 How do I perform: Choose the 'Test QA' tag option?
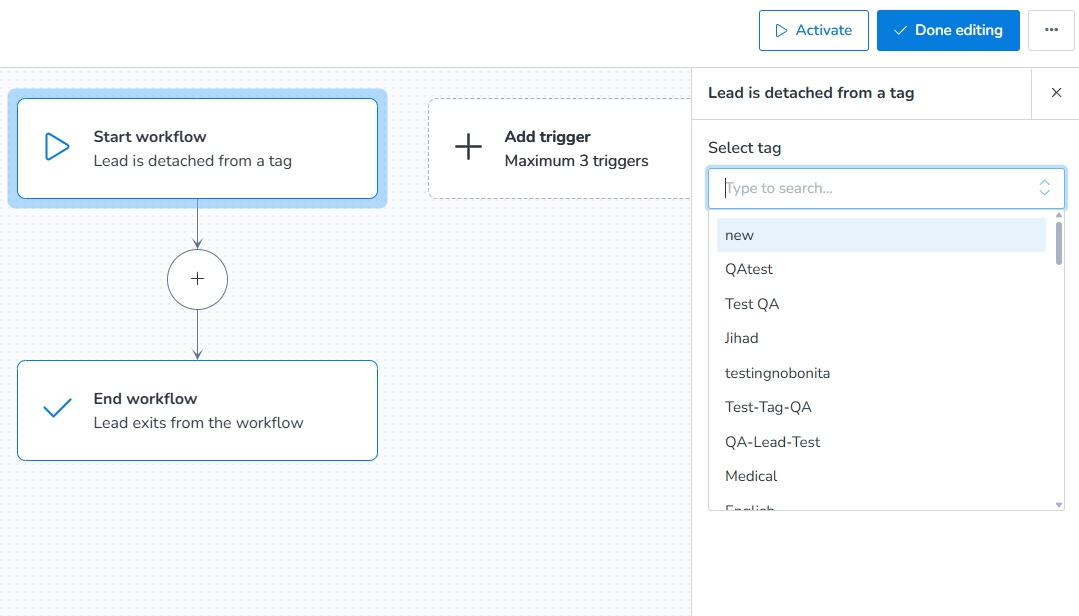(881, 304)
